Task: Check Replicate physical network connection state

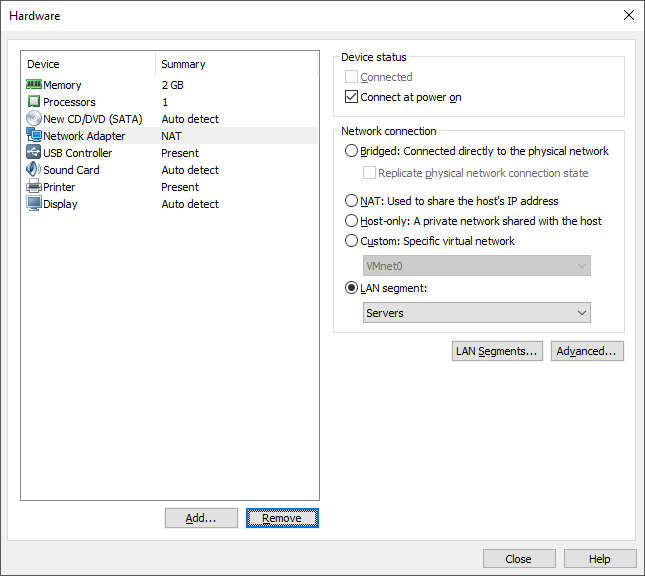Action: click(x=369, y=172)
